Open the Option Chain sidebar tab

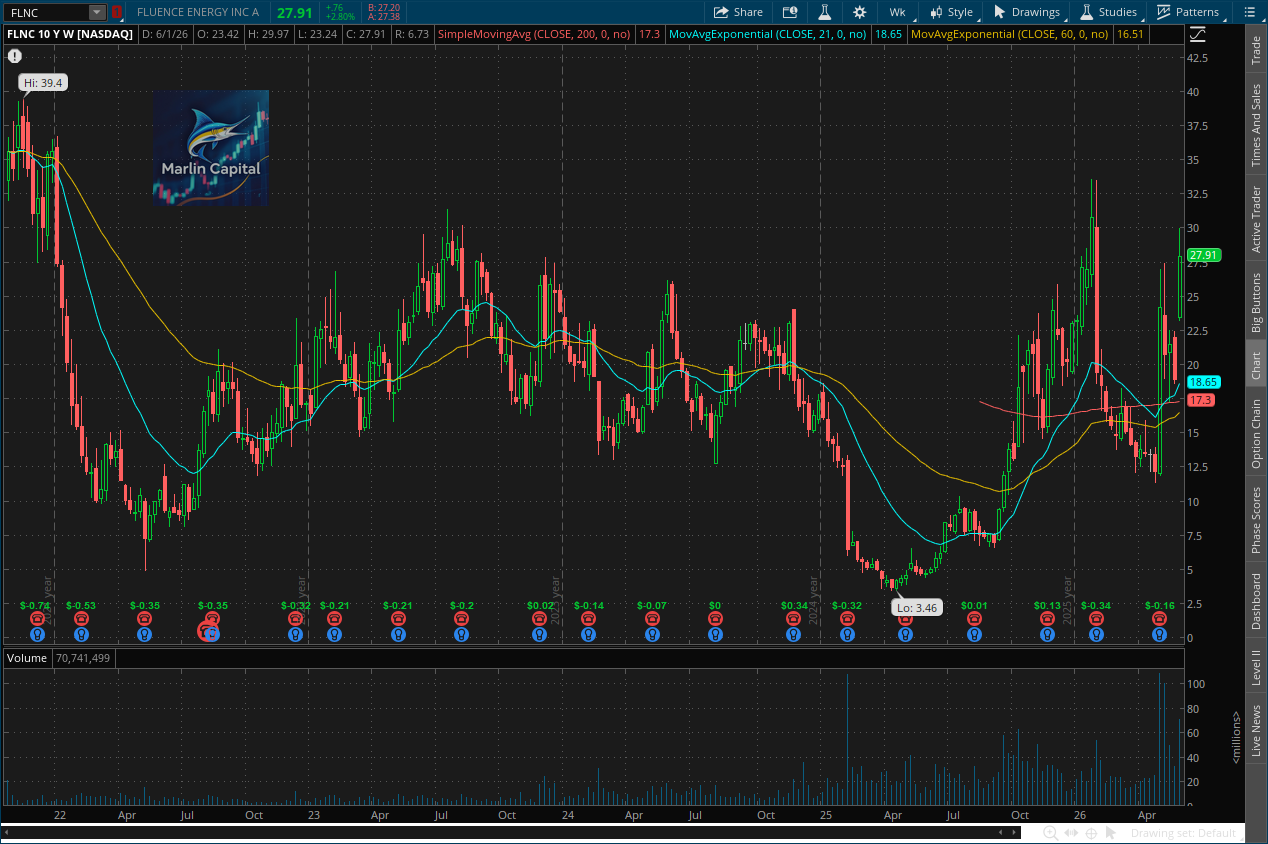tap(1256, 433)
